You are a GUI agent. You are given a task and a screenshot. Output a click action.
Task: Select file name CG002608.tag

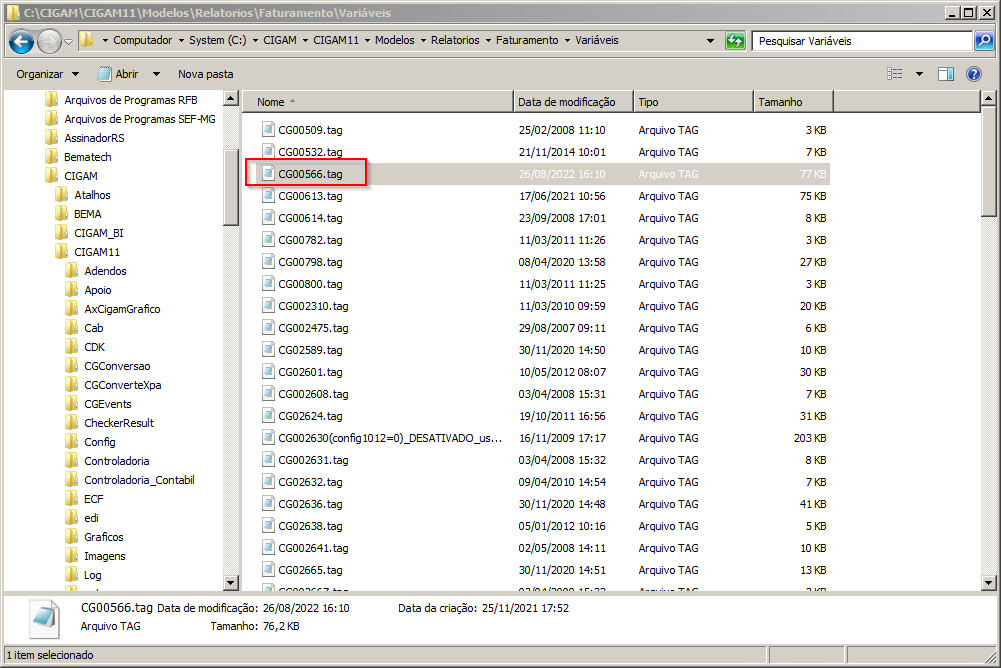click(313, 394)
